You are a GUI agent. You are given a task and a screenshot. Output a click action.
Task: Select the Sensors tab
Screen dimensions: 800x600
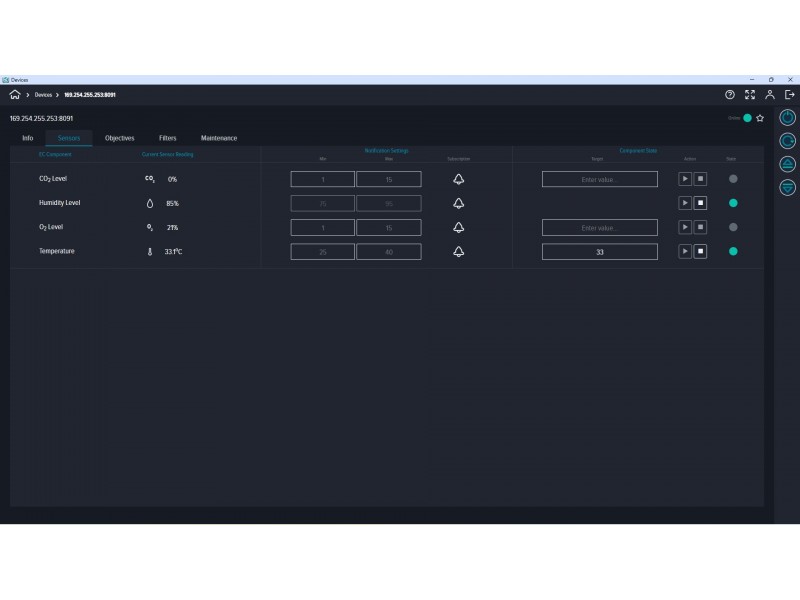(x=69, y=138)
